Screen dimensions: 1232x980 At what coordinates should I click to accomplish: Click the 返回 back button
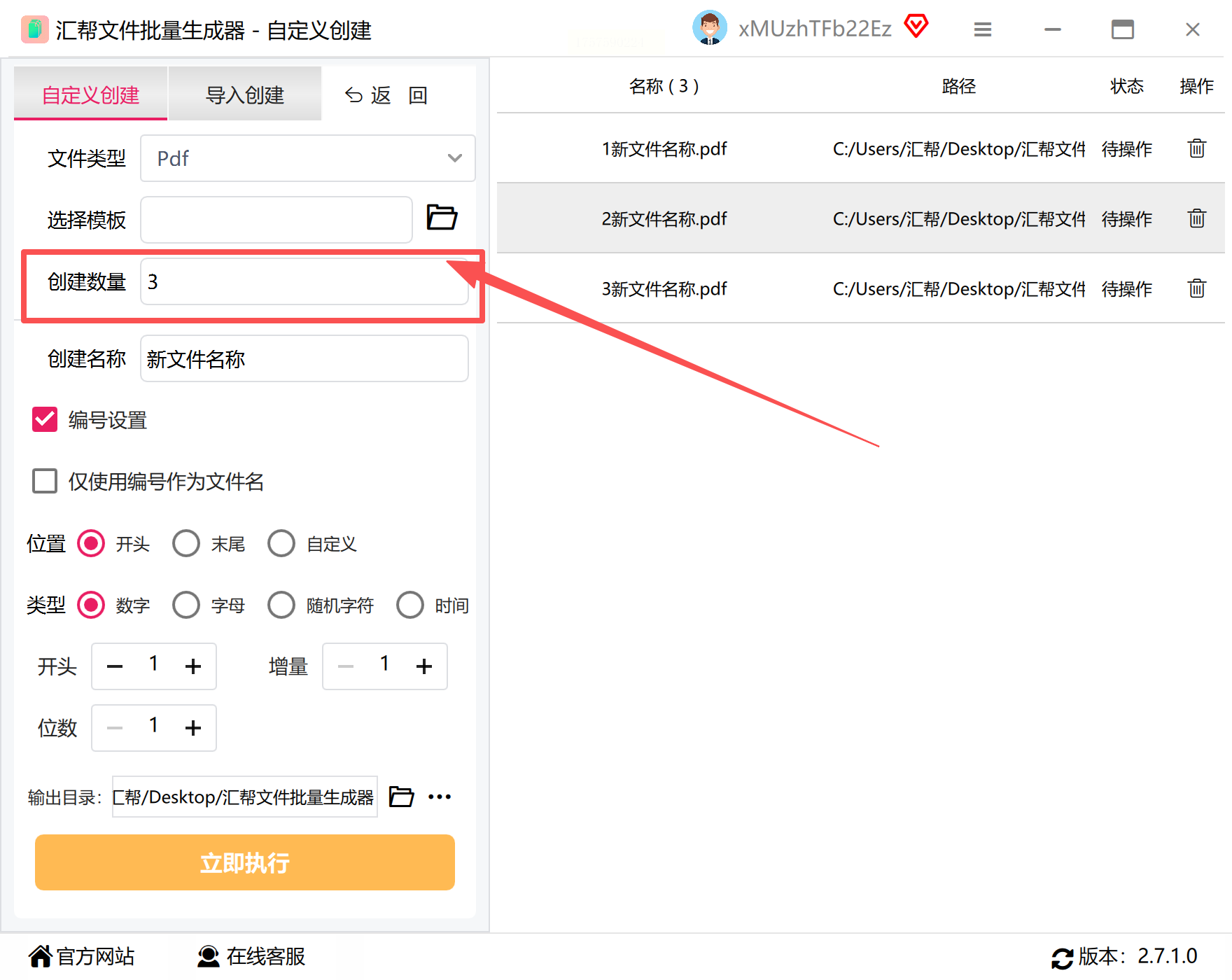click(x=386, y=95)
